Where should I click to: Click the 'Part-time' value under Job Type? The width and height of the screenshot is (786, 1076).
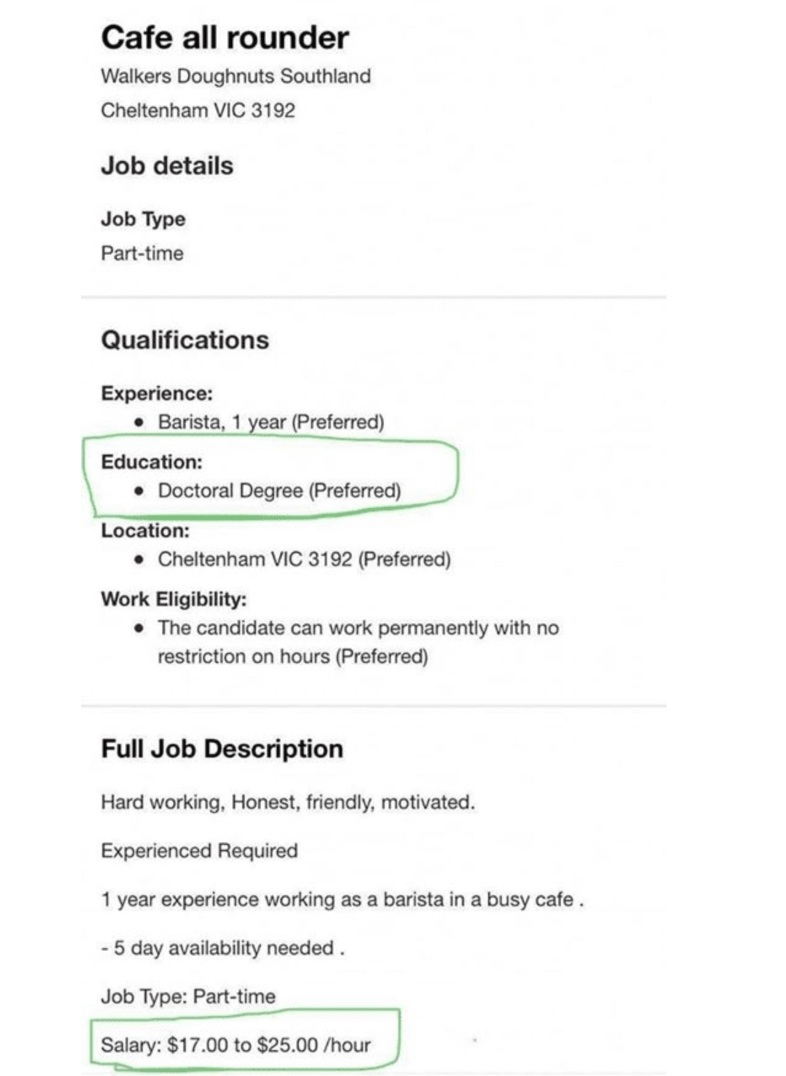[142, 253]
